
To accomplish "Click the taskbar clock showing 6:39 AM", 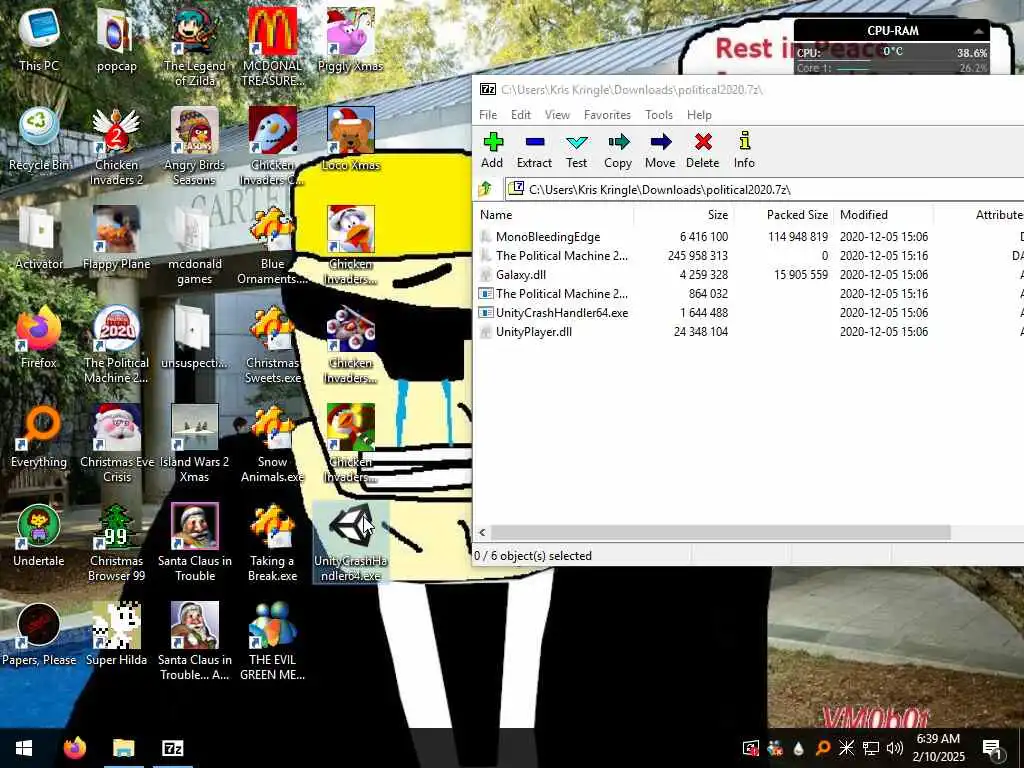I will [938, 748].
